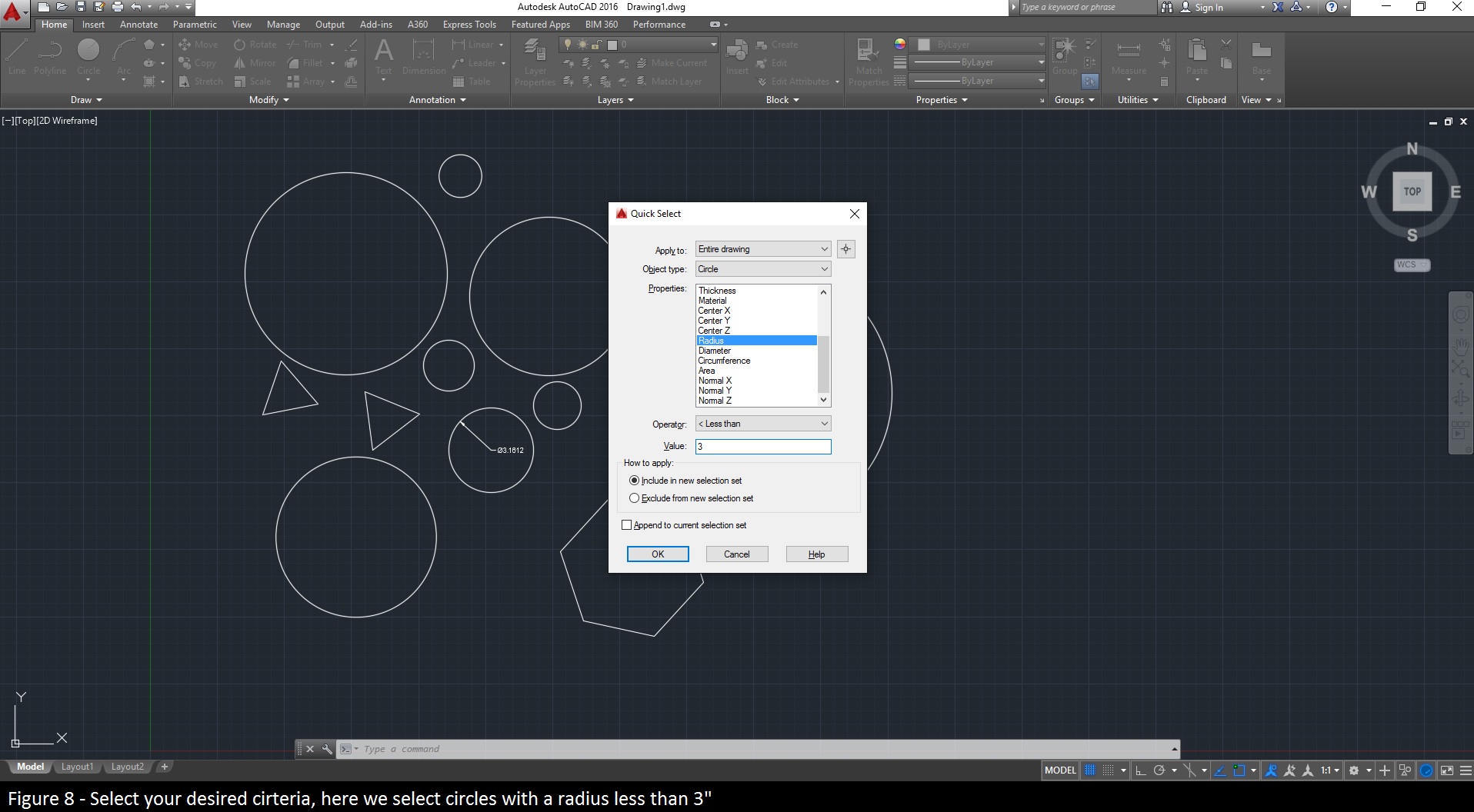Select Exclude from new selection set
1474x812 pixels.
click(x=634, y=498)
